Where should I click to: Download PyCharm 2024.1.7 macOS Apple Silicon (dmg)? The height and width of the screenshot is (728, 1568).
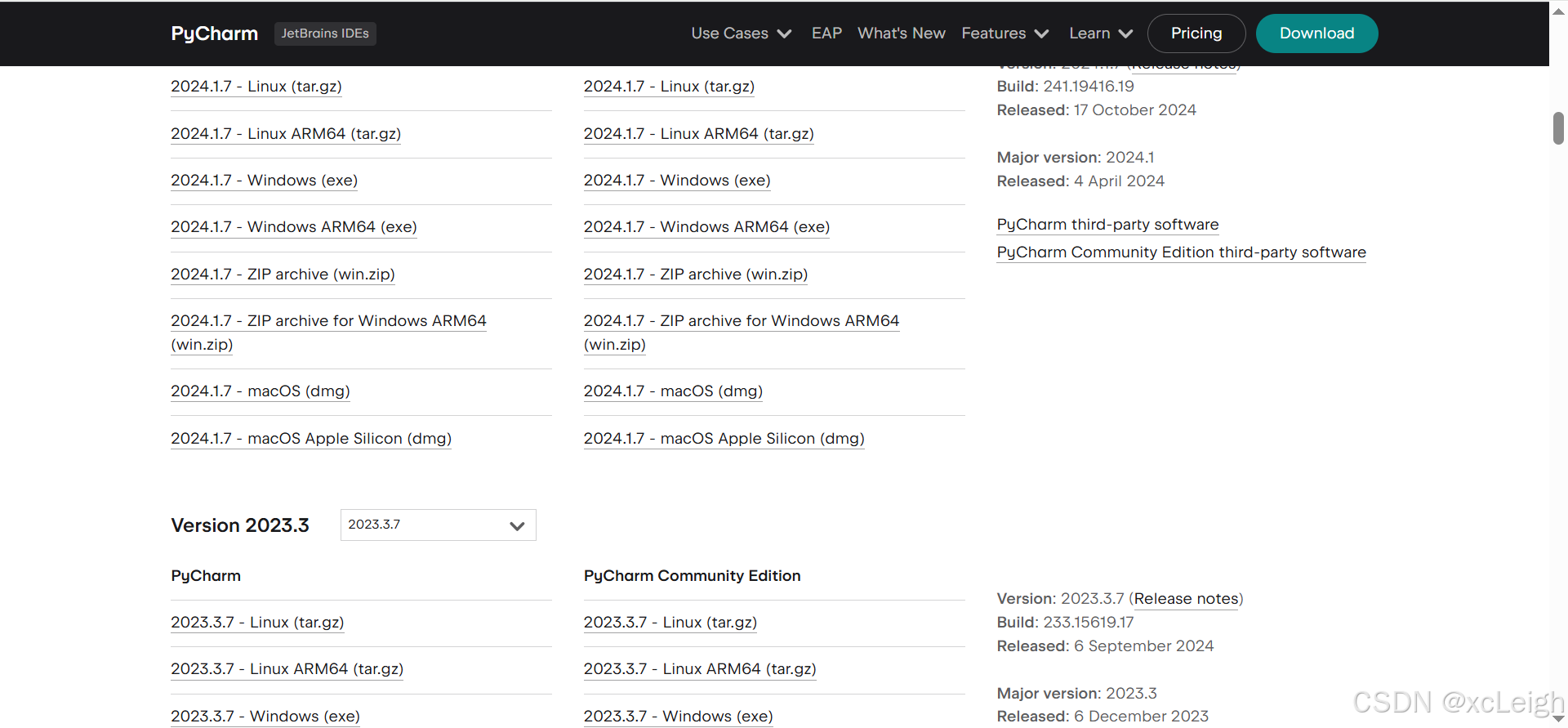pyautogui.click(x=311, y=439)
